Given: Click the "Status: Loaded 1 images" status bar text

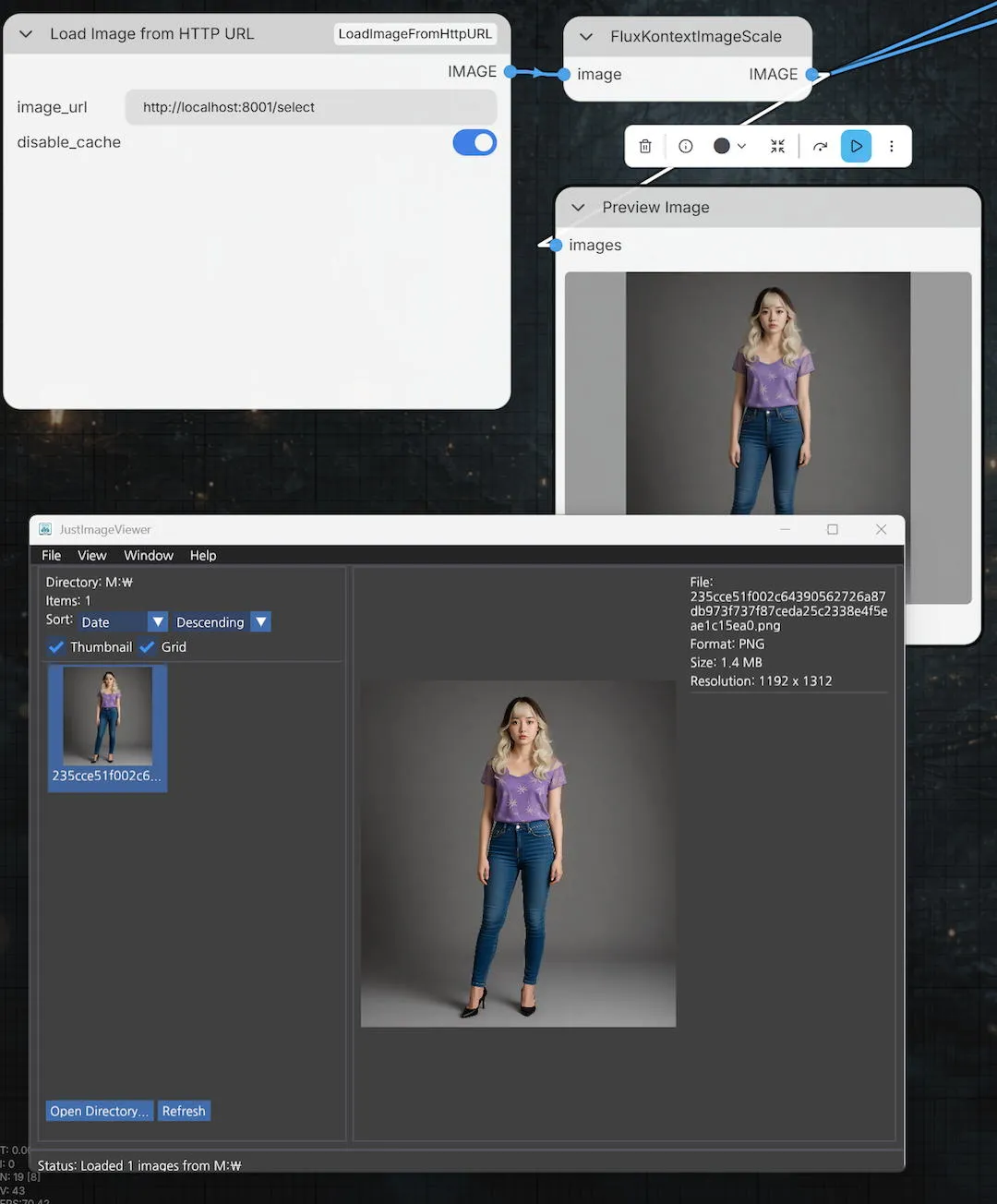Looking at the screenshot, I should [x=139, y=1165].
